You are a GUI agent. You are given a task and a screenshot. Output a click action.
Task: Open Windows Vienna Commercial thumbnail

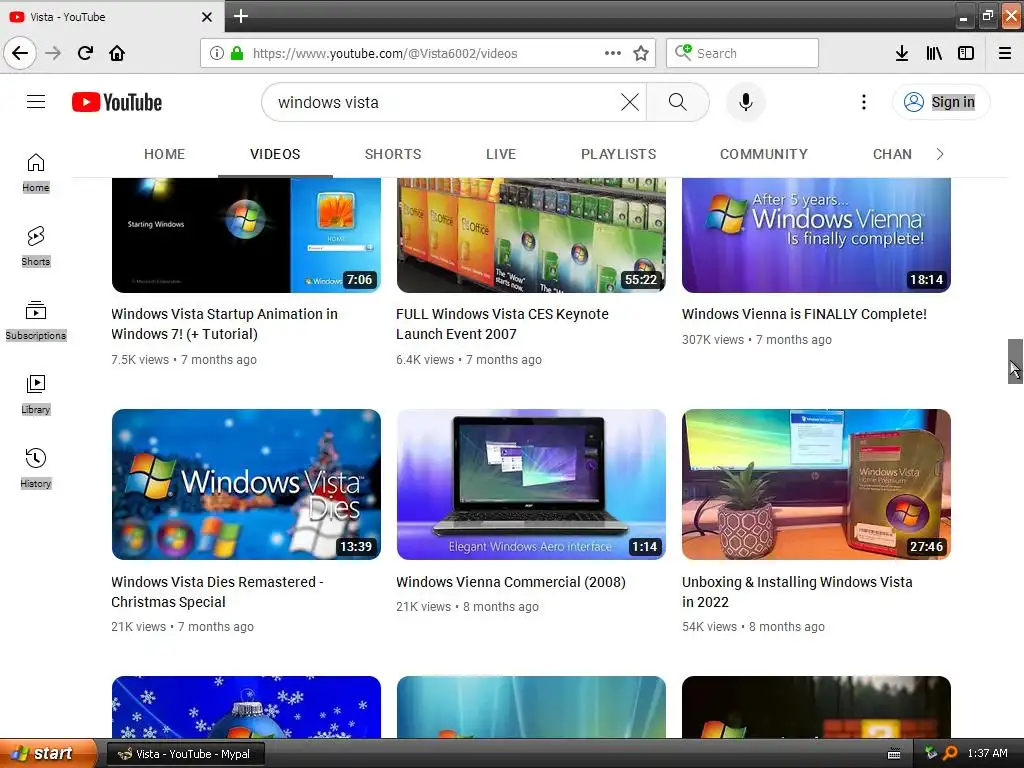(531, 484)
